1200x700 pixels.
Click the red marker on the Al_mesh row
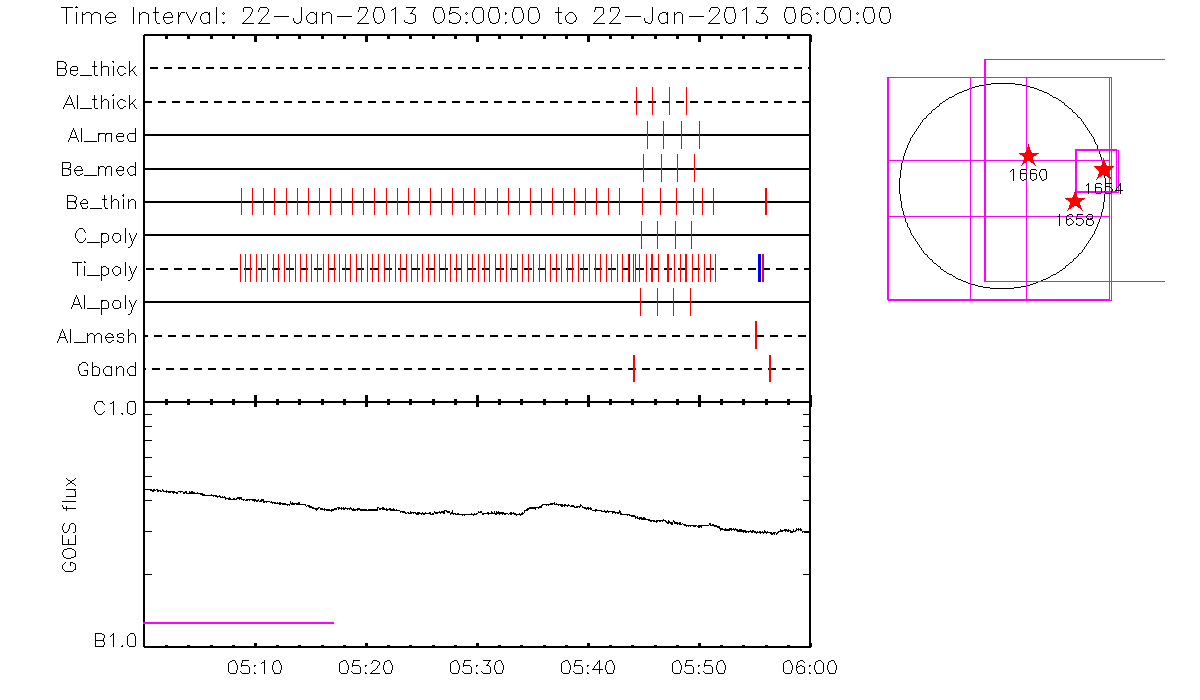point(756,336)
